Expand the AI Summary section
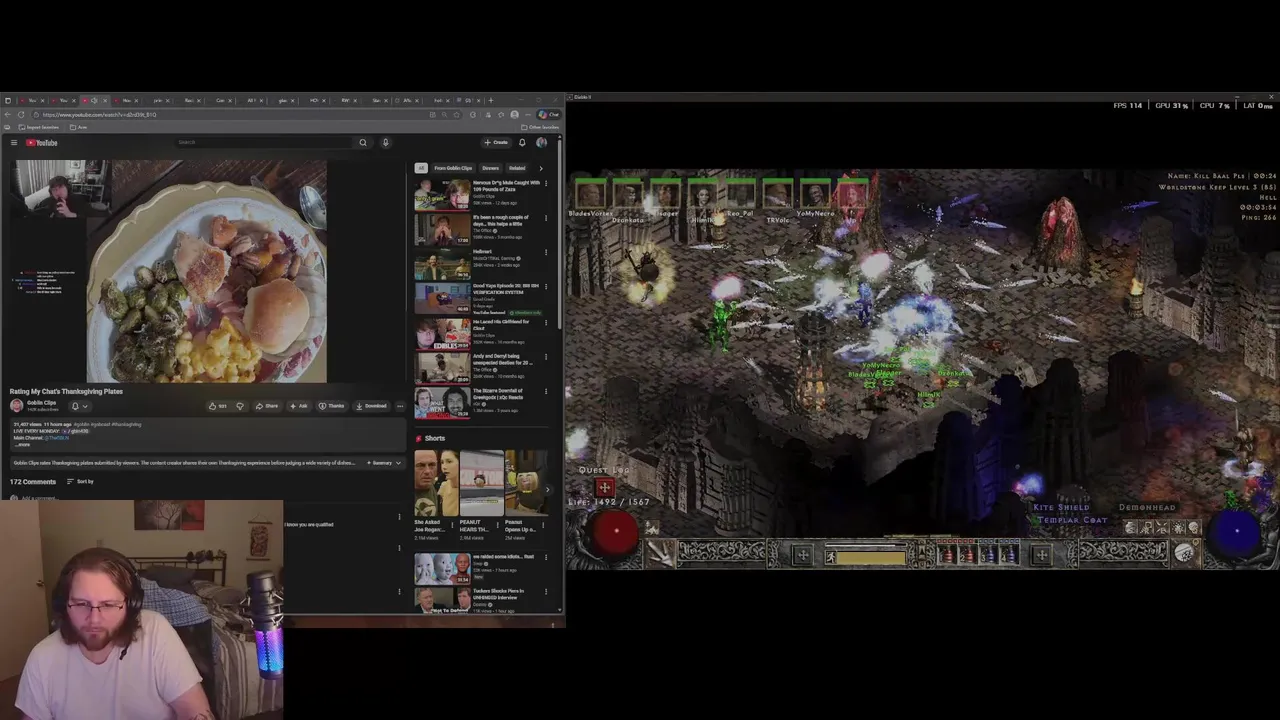The width and height of the screenshot is (1280, 720). (384, 463)
